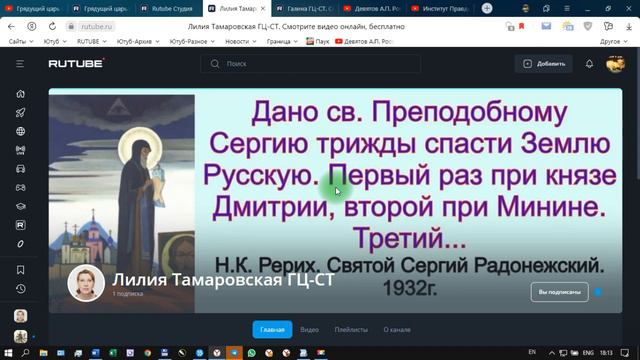Open Telegram from the taskbar

234,353
